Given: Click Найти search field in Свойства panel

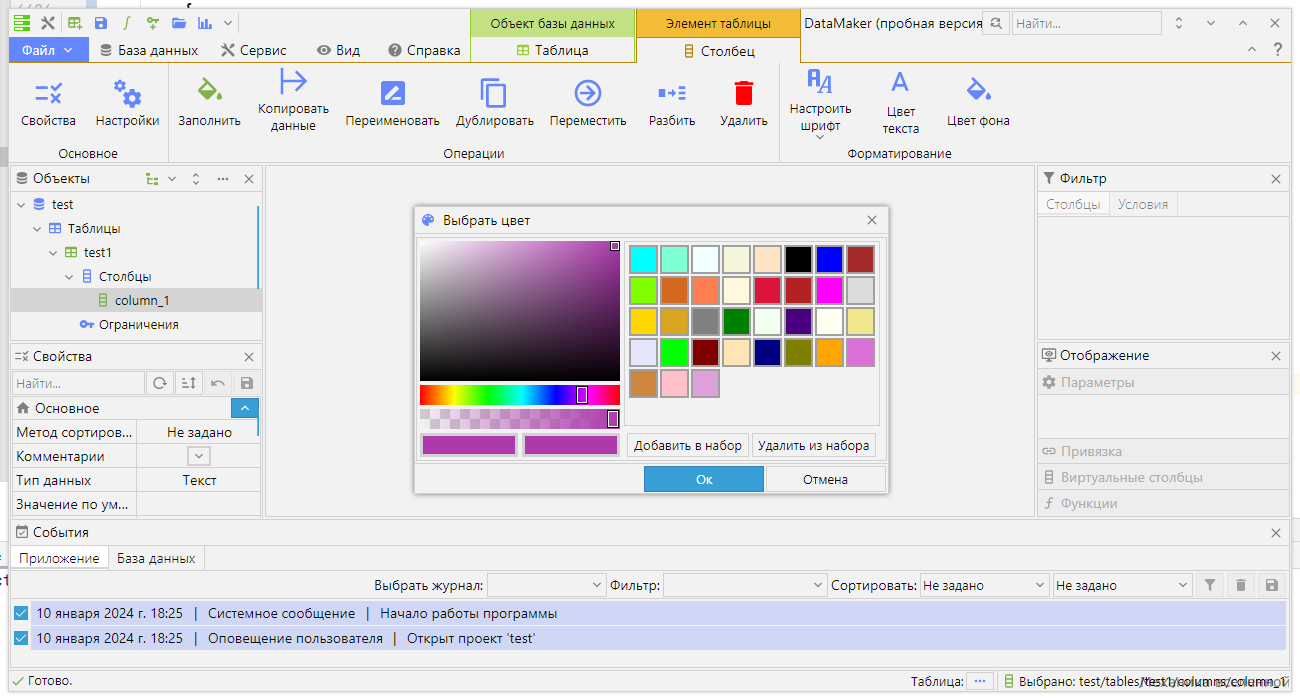Looking at the screenshot, I should (78, 383).
